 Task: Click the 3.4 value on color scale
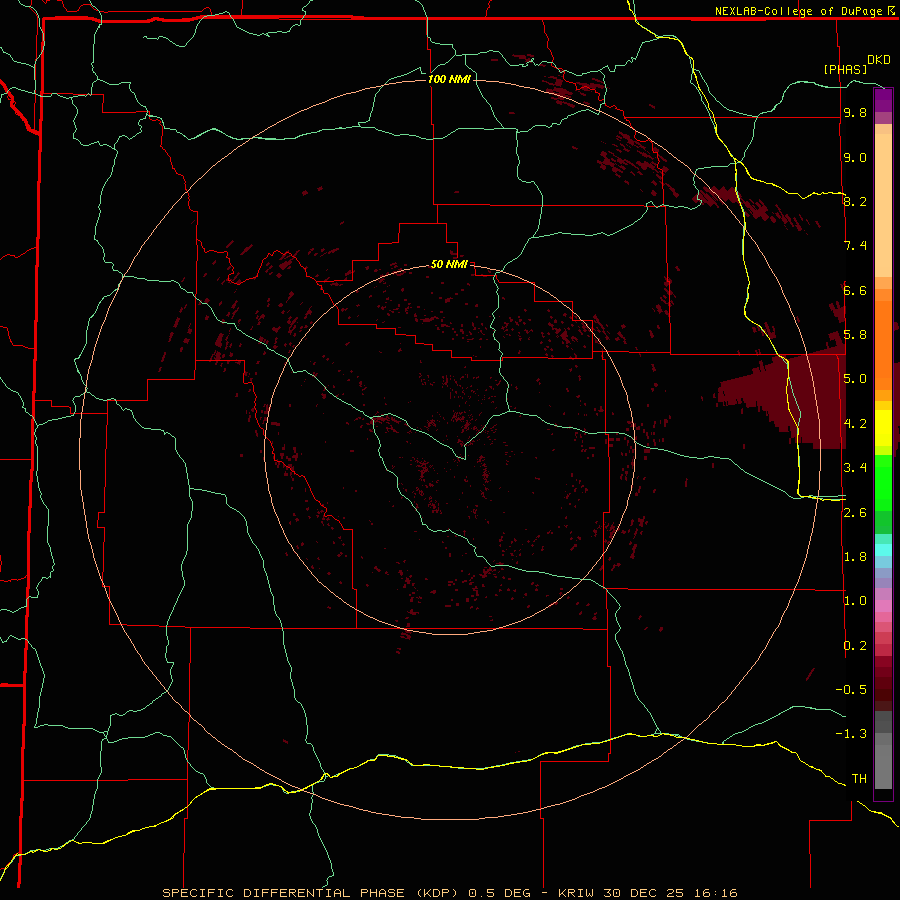pyautogui.click(x=855, y=468)
